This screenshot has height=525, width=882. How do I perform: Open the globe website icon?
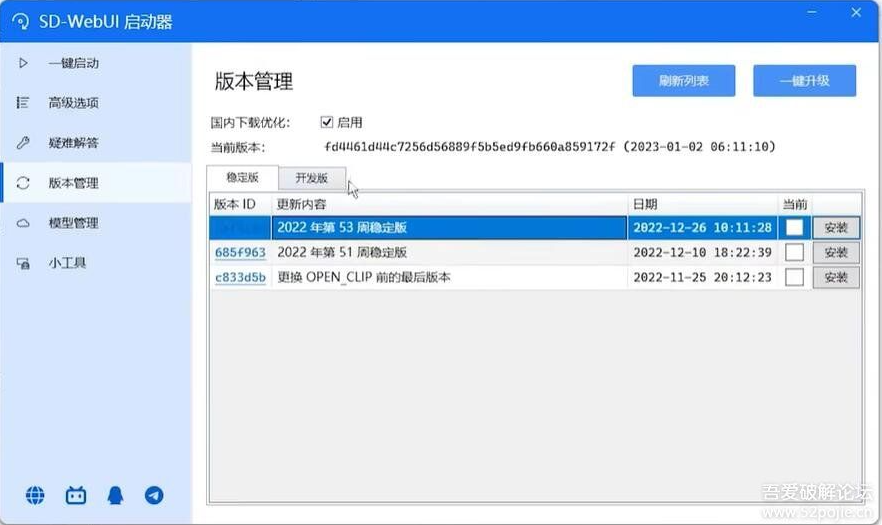35,495
